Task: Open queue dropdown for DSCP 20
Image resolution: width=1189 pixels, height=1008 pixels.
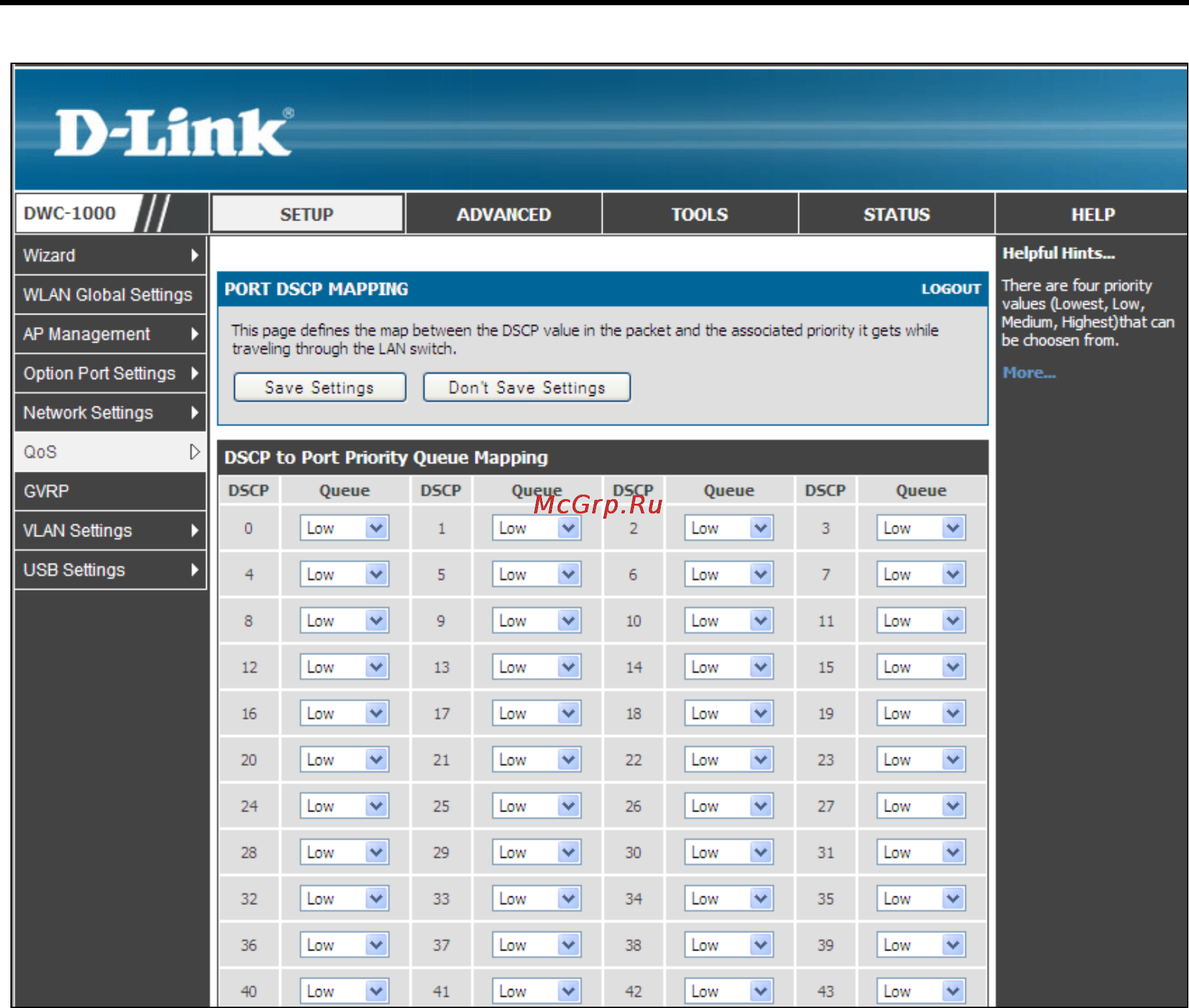Action: [x=344, y=759]
